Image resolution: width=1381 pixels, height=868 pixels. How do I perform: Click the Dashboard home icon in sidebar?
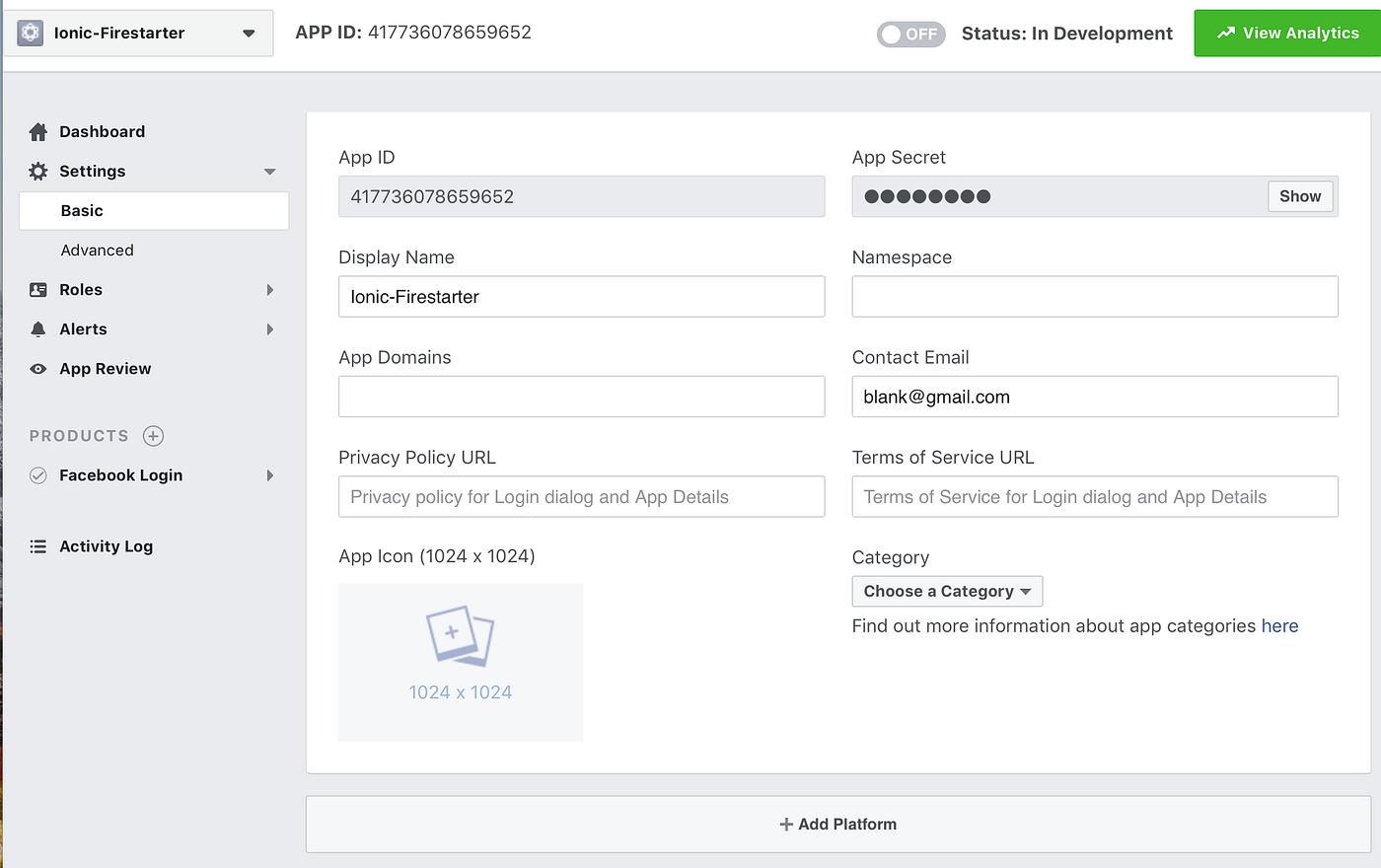click(37, 131)
